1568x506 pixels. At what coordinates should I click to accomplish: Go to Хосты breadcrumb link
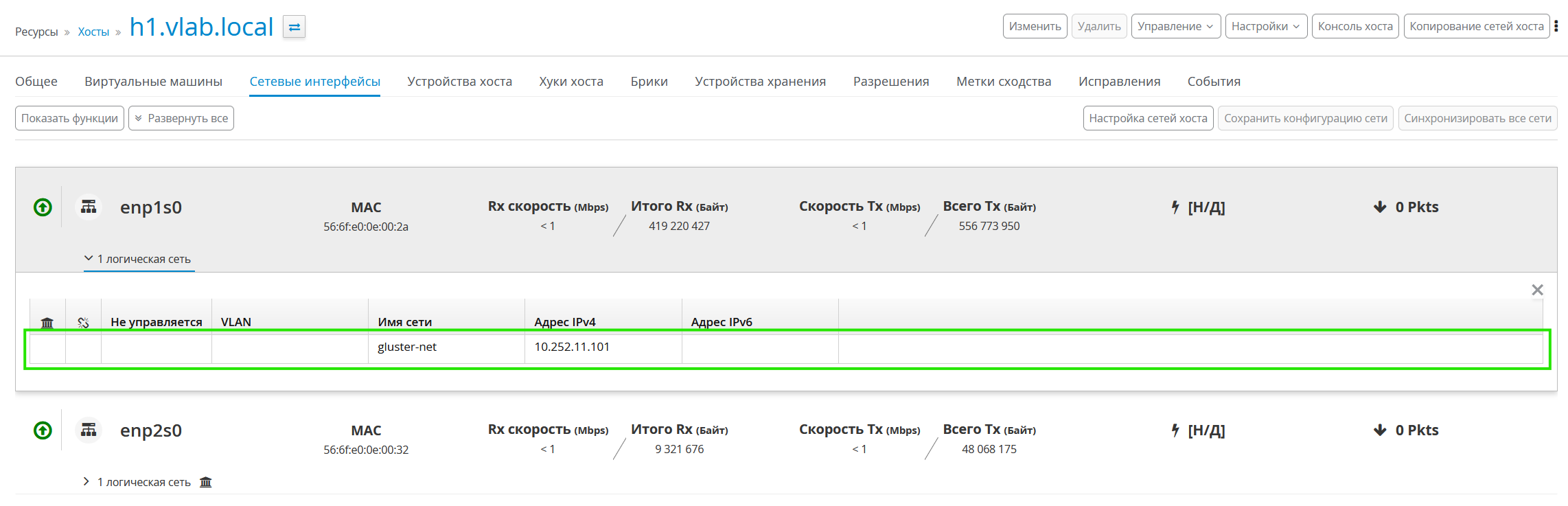(93, 32)
